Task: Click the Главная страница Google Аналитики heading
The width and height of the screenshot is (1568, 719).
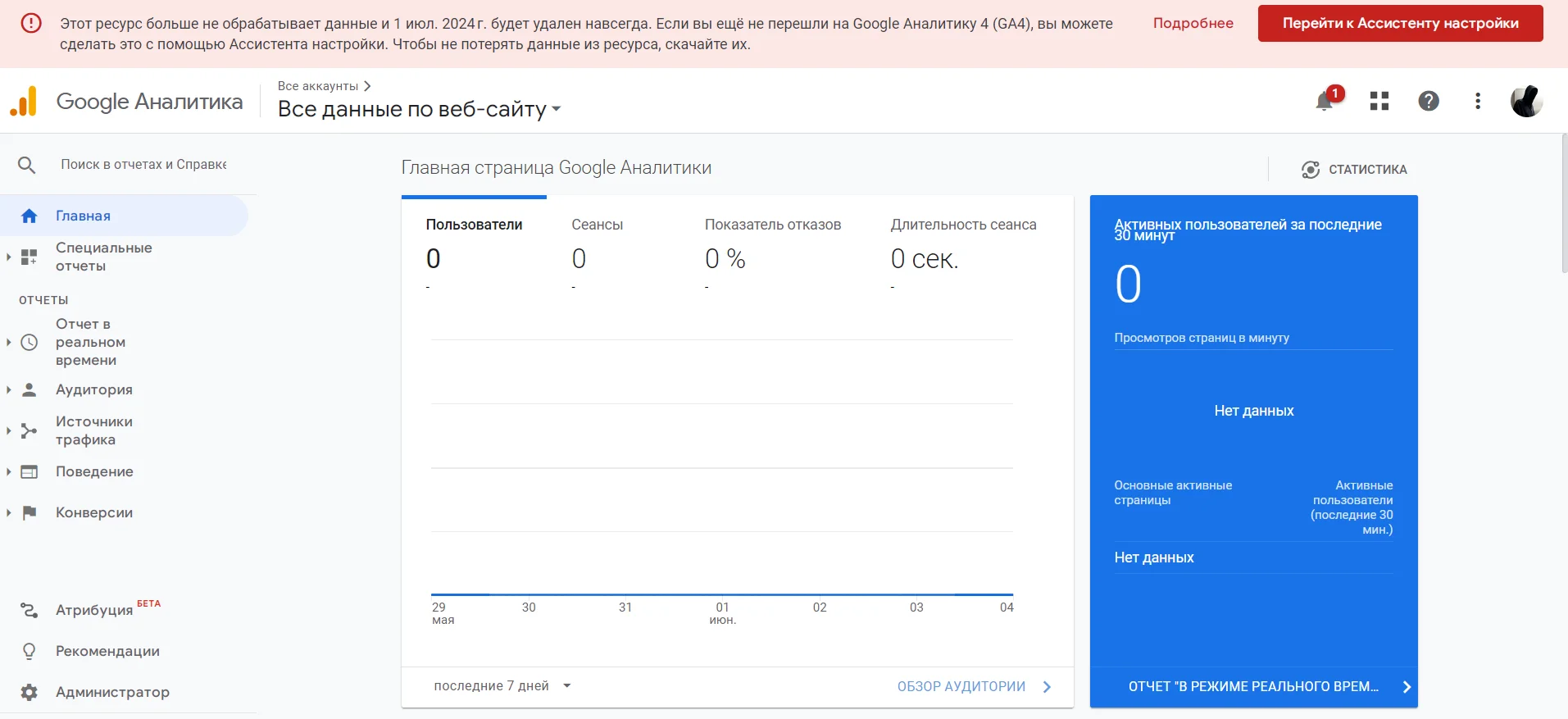Action: tap(556, 168)
